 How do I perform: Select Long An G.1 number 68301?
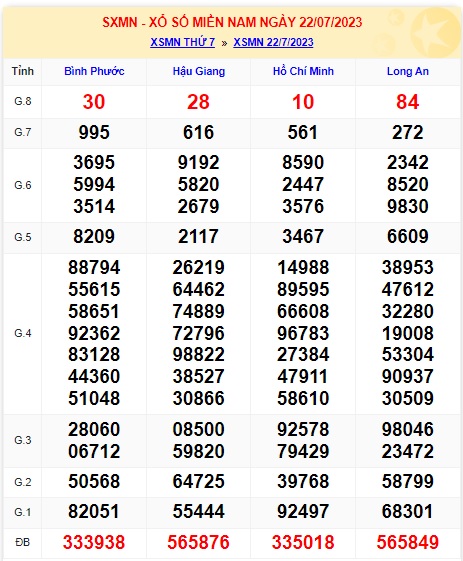pyautogui.click(x=408, y=511)
